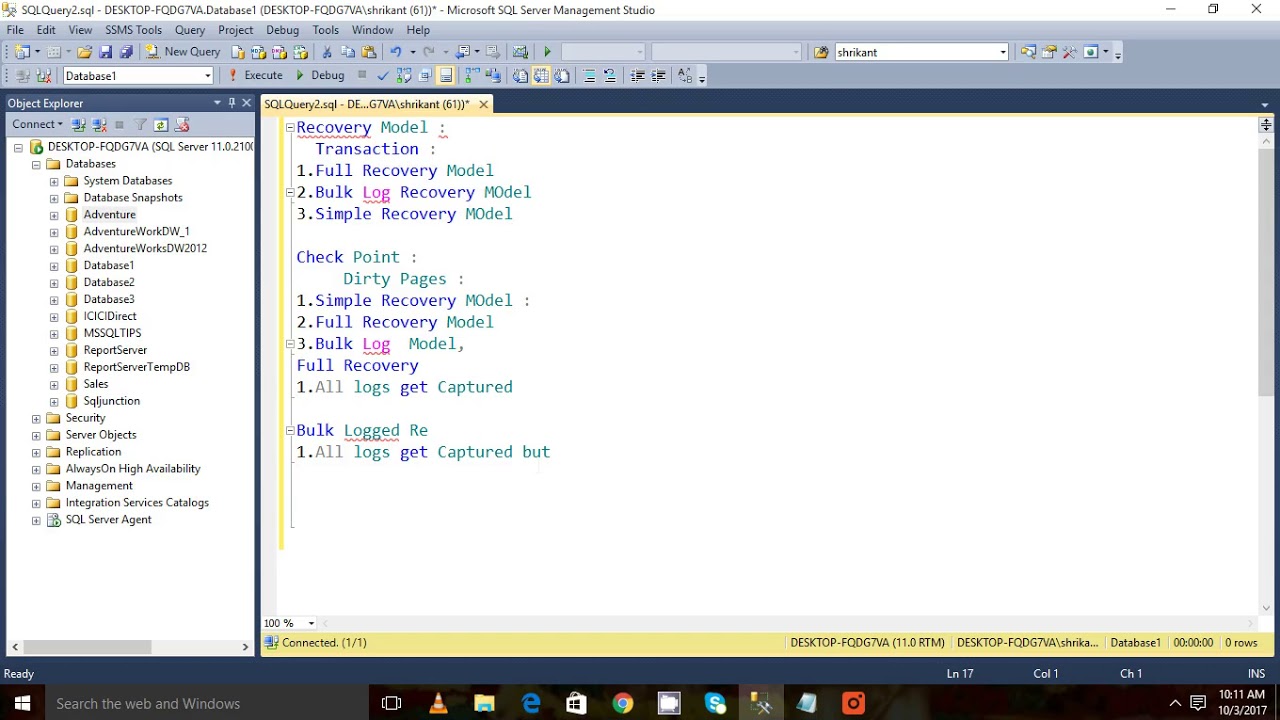The width and height of the screenshot is (1280, 720).
Task: Click the Decrease Indent icon
Action: click(637, 75)
